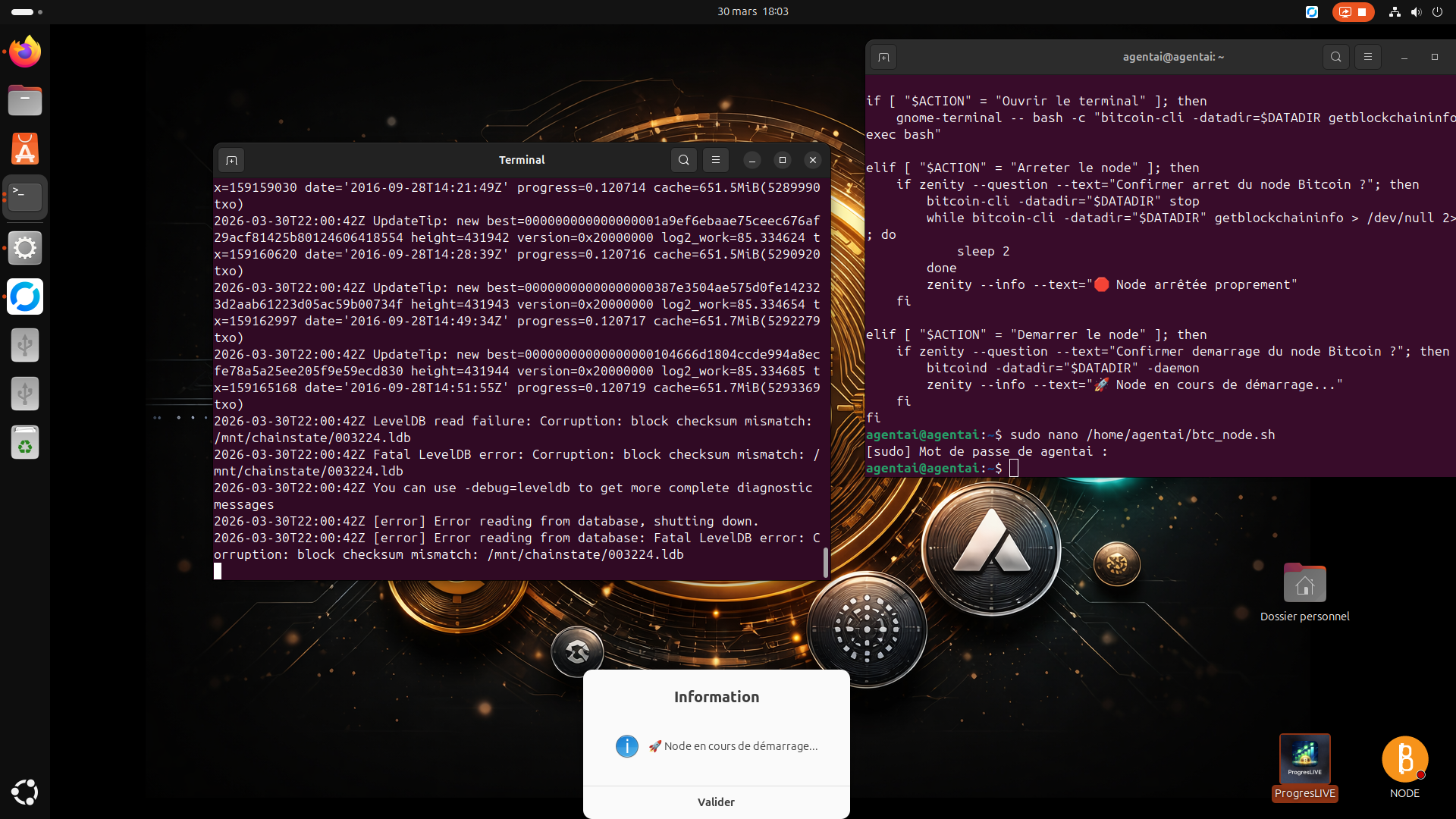Open Settings gear from the dock
This screenshot has width=1456, height=819.
pos(25,248)
